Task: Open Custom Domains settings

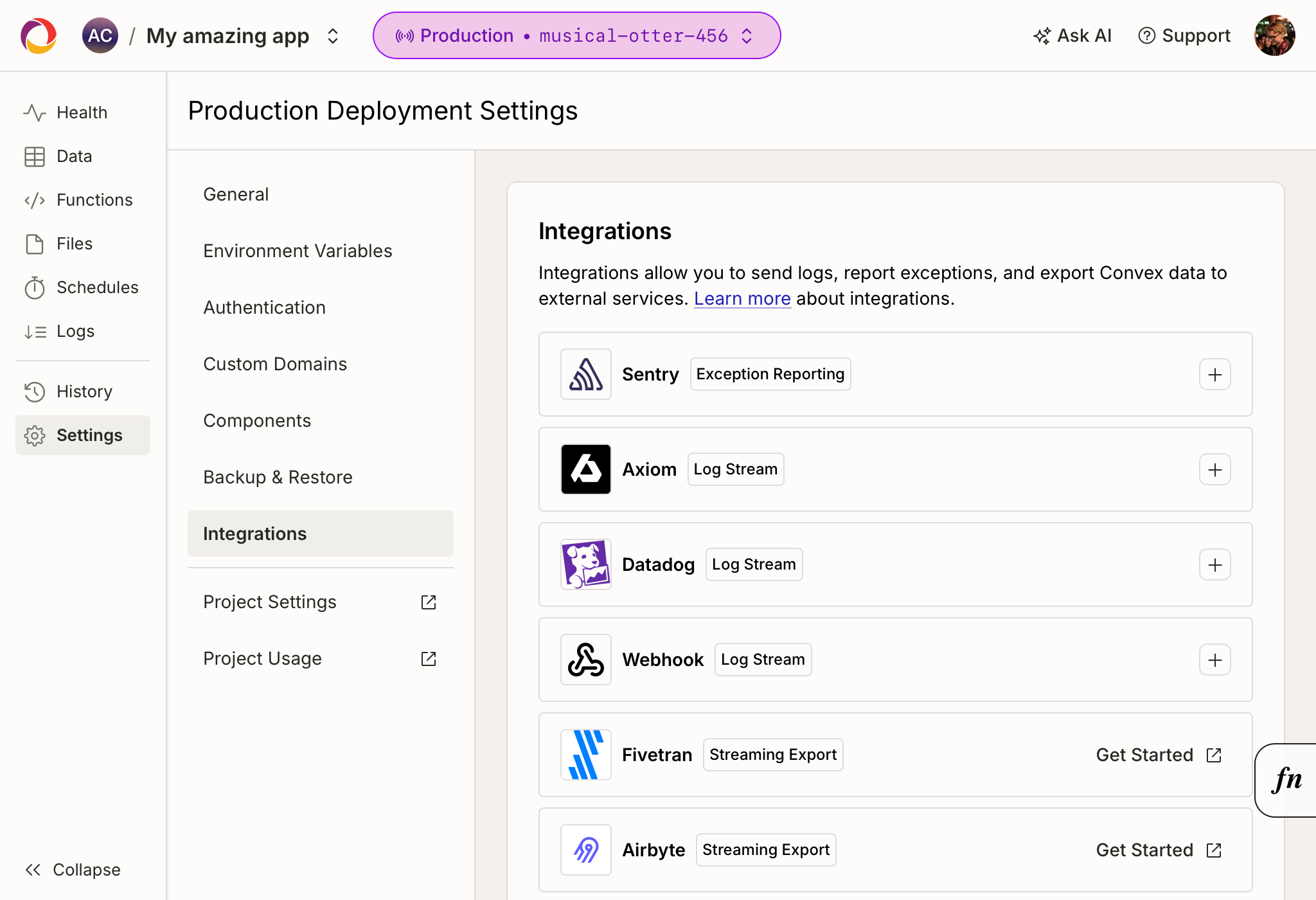Action: pos(321,364)
